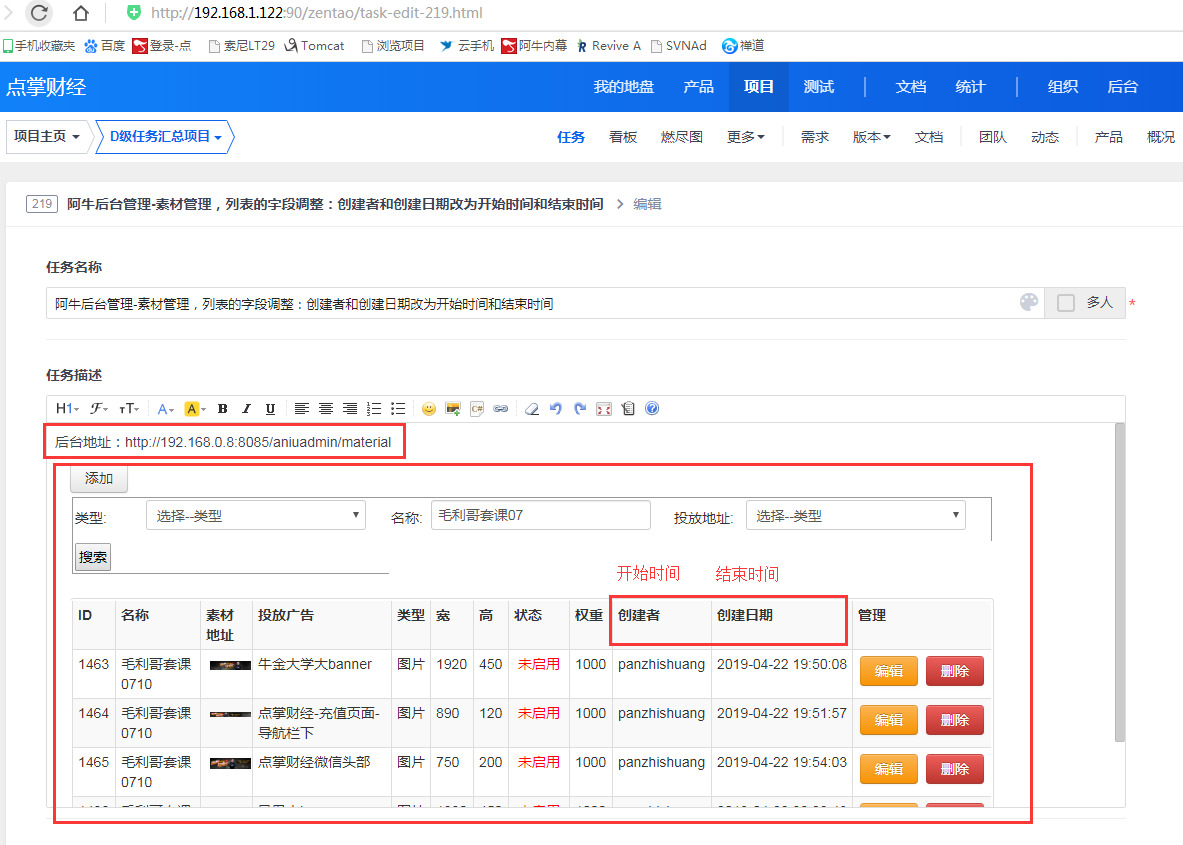Expand the 更多 menu
This screenshot has height=845, width=1183.
coord(745,137)
